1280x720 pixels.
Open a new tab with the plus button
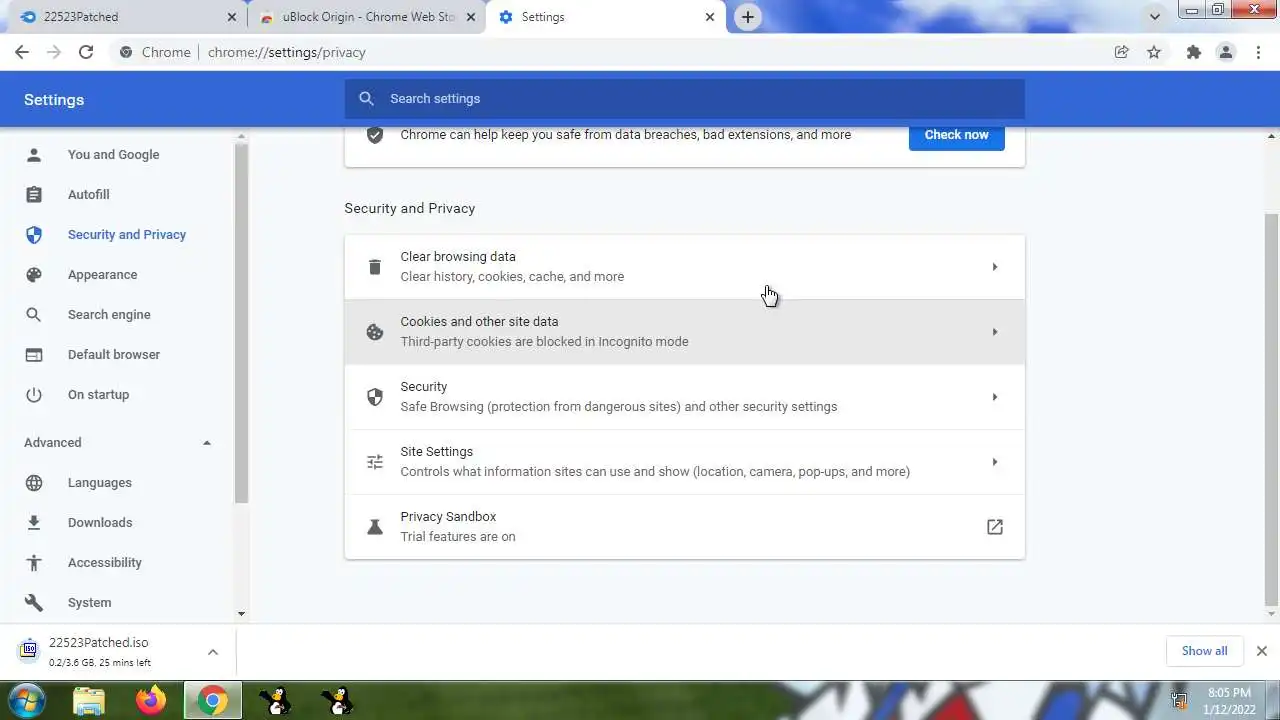point(748,17)
